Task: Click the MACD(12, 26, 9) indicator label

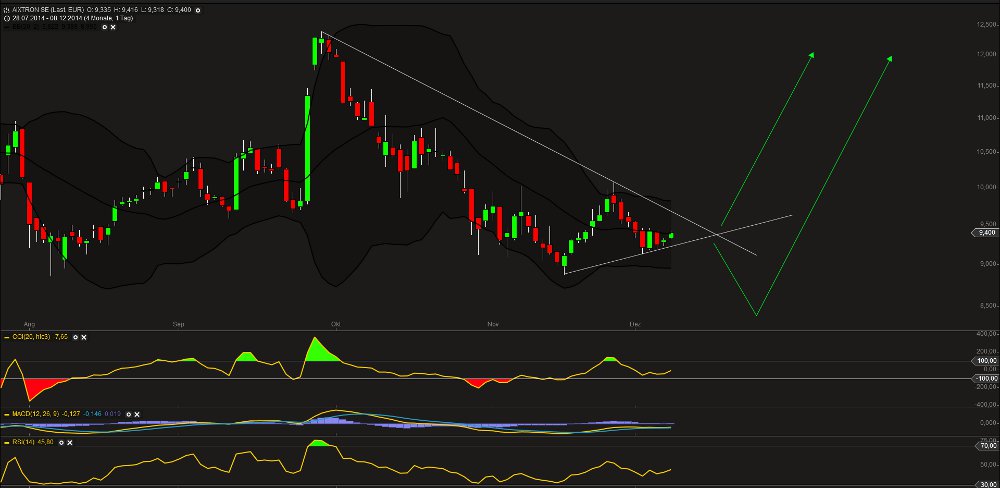Action: (x=36, y=414)
